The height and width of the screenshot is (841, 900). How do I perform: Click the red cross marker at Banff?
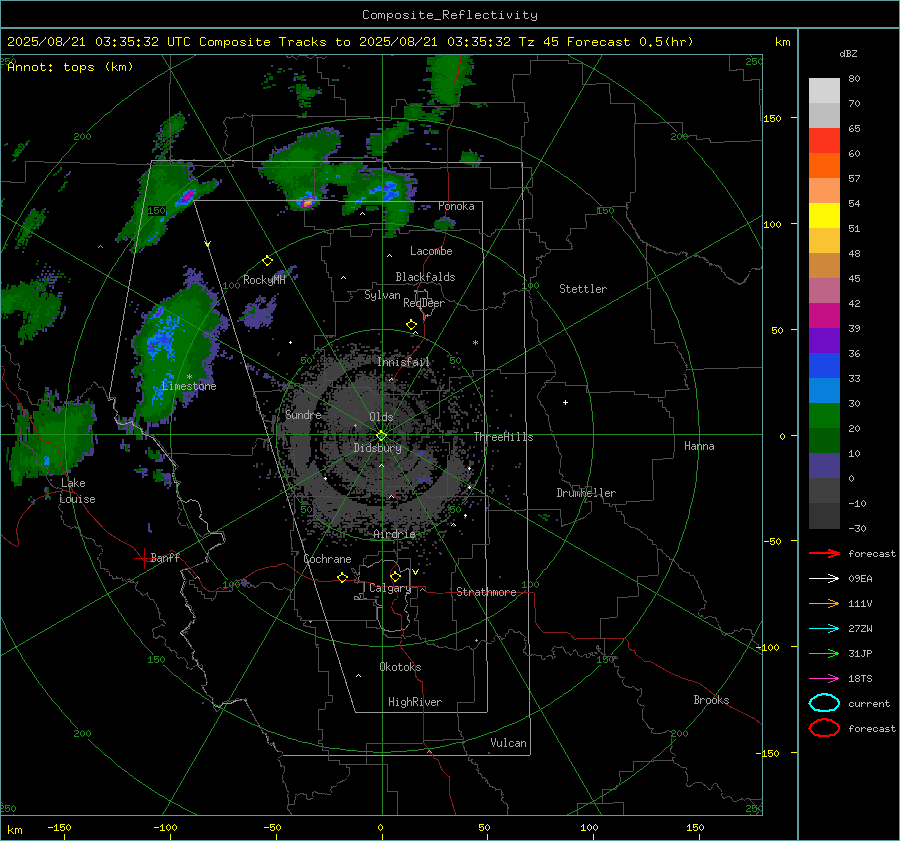coord(142,558)
